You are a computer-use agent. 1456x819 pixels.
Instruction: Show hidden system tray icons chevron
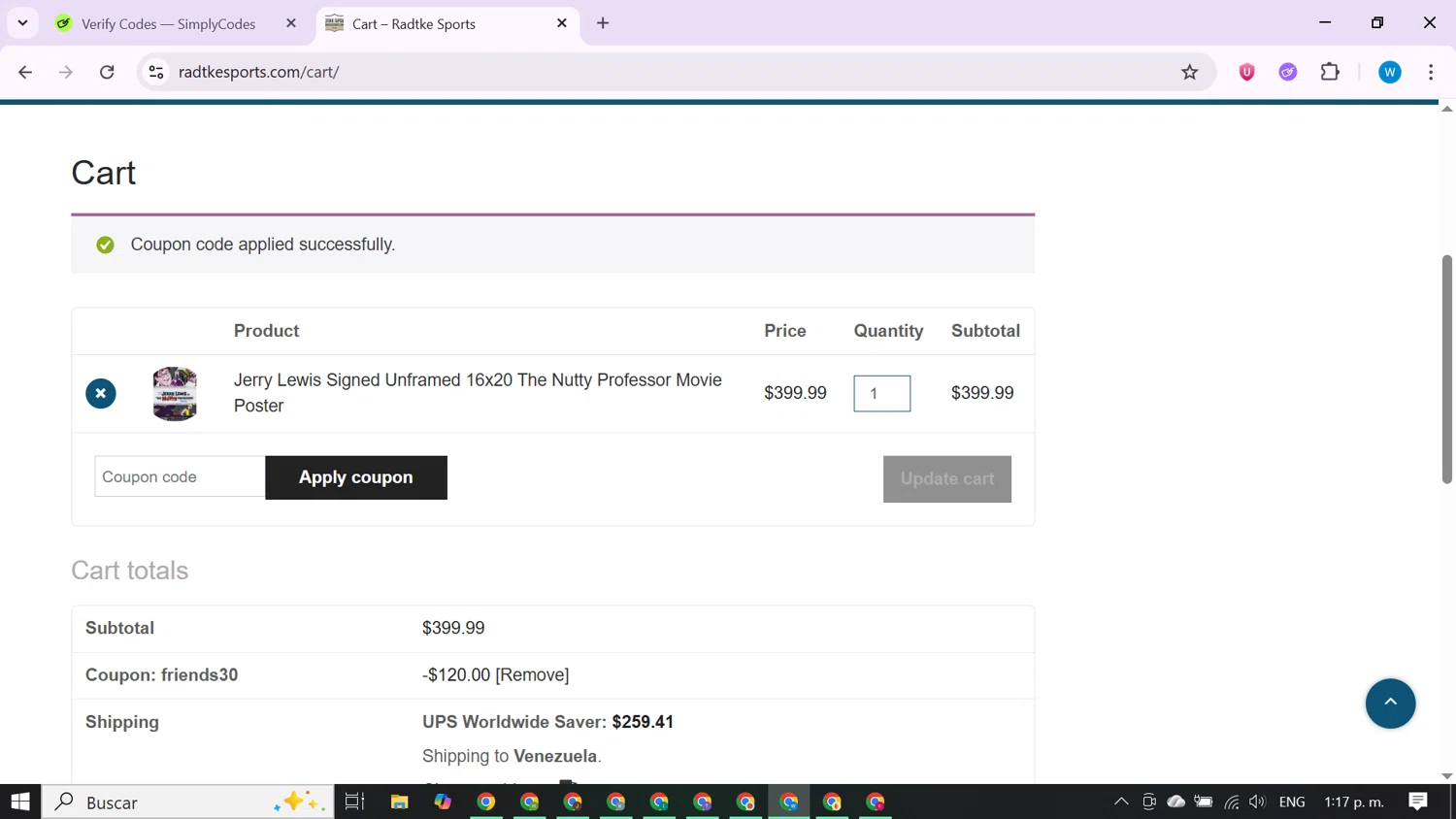click(1121, 802)
